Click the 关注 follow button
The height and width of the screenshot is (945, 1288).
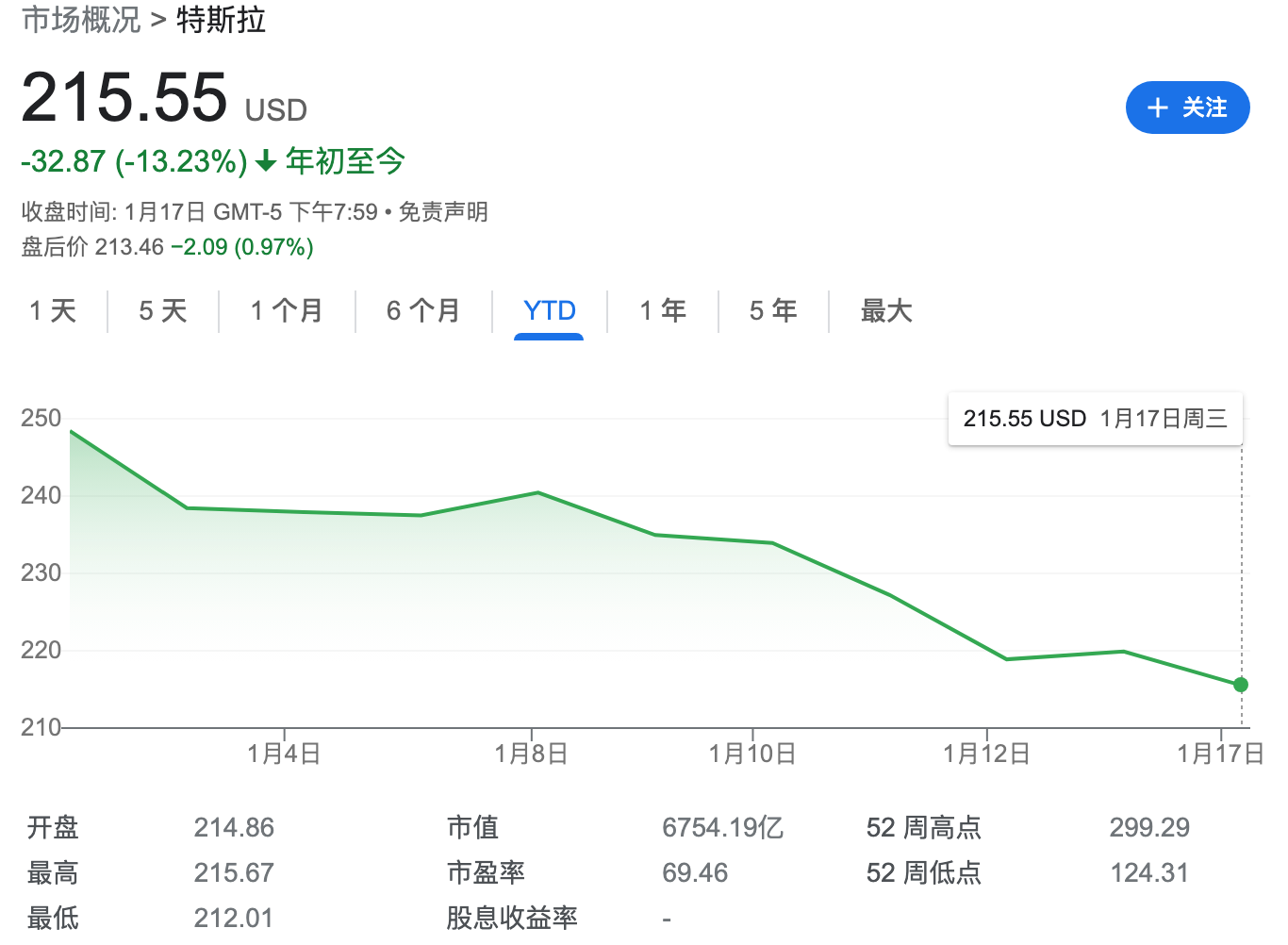coord(1187,108)
